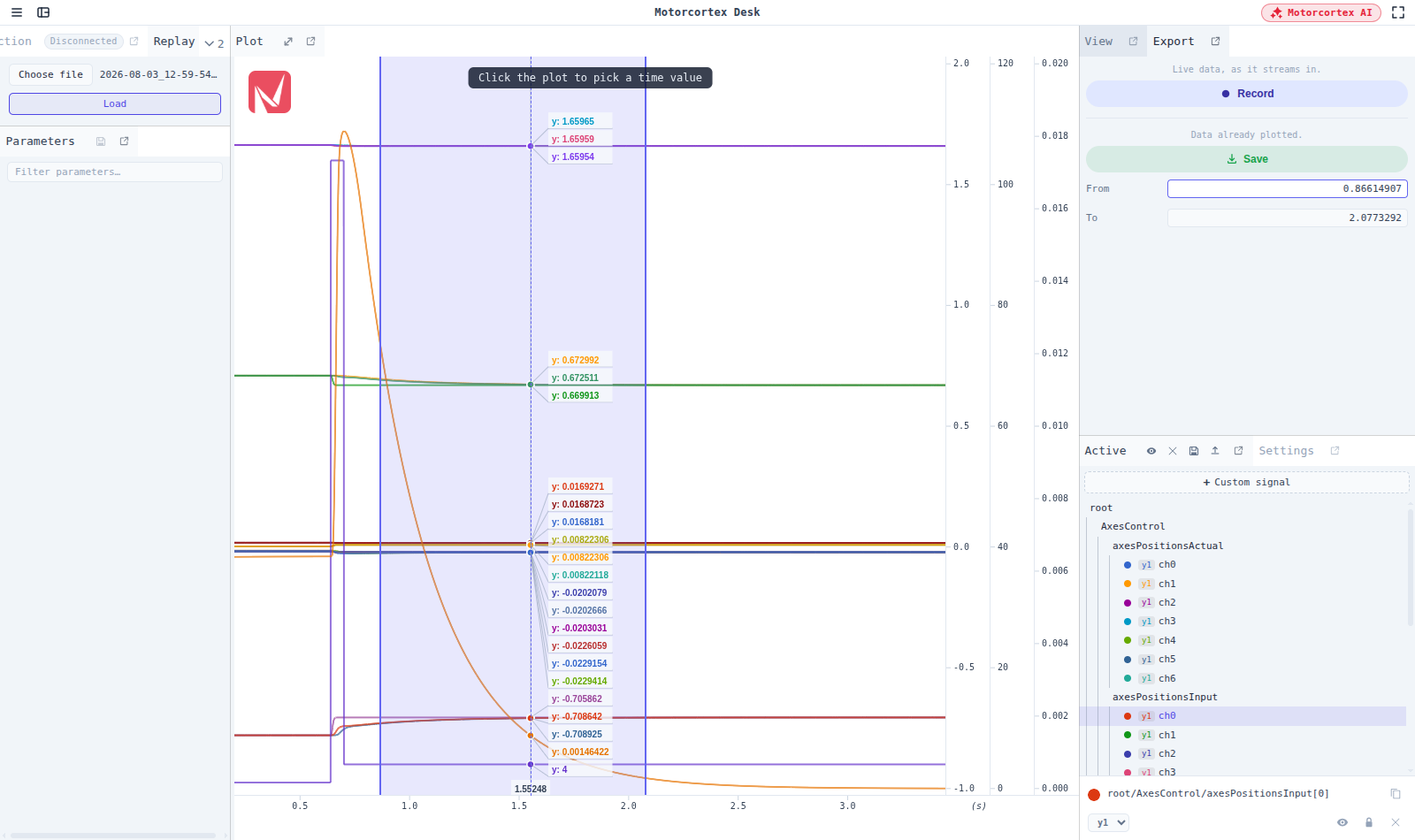Screen dimensions: 1415x840
Task: Enter fullscreen using the top-right icon
Action: tap(1398, 12)
